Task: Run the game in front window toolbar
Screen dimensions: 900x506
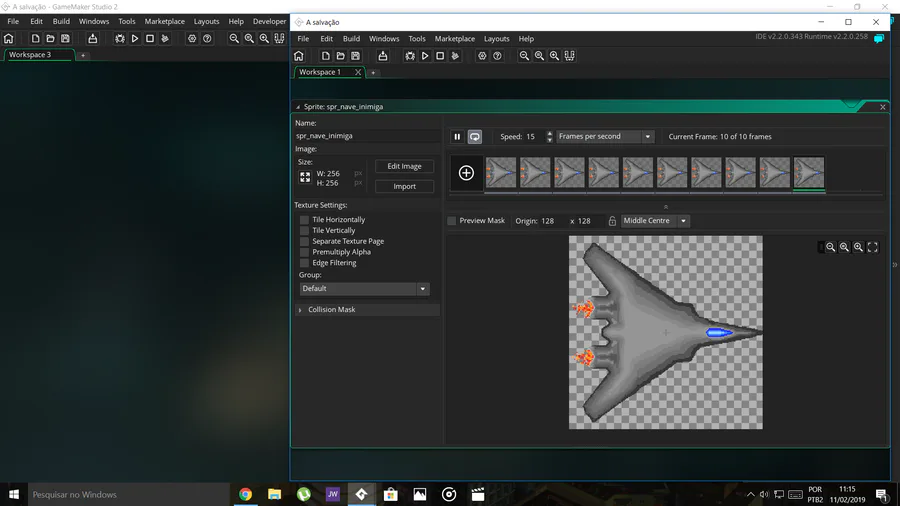Action: click(425, 56)
